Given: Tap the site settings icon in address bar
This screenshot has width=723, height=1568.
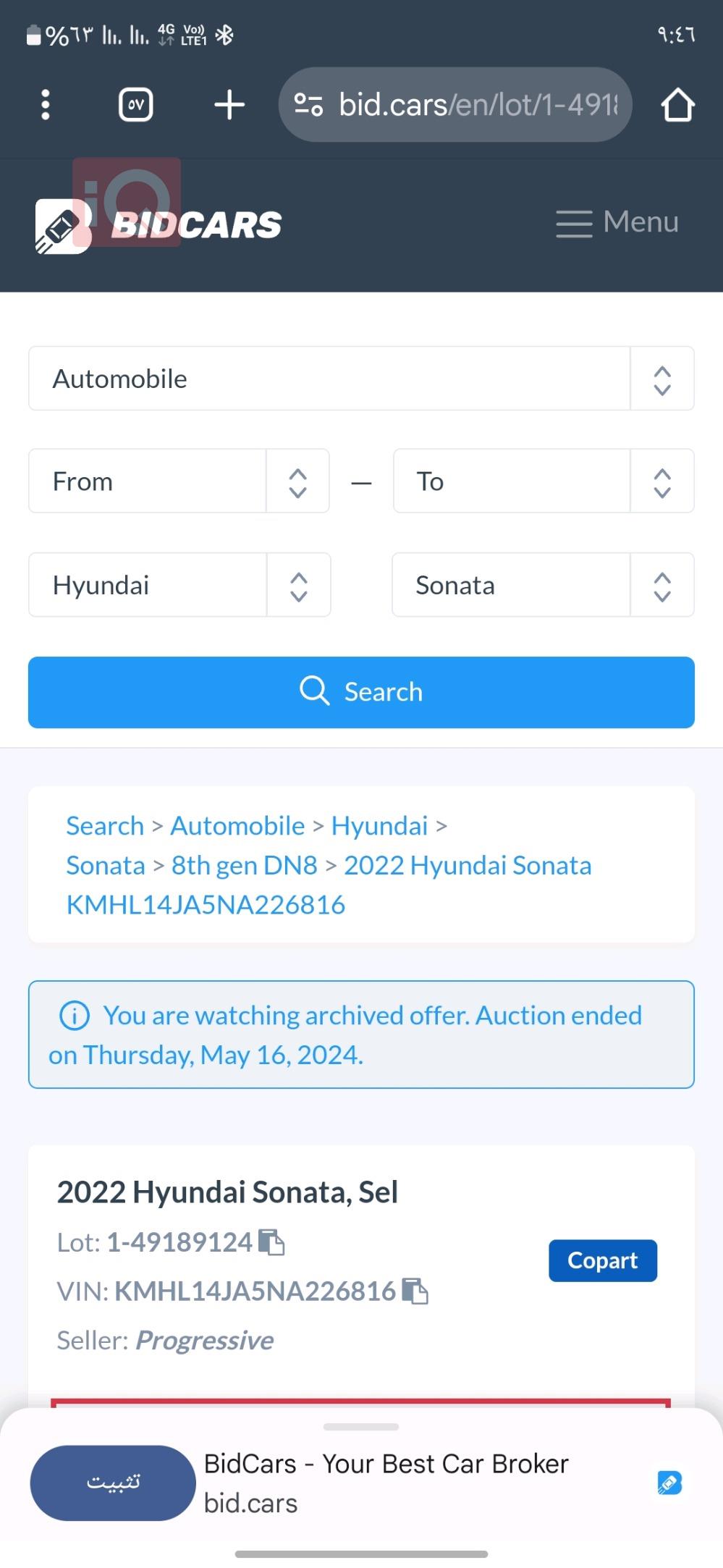Looking at the screenshot, I should 308,105.
